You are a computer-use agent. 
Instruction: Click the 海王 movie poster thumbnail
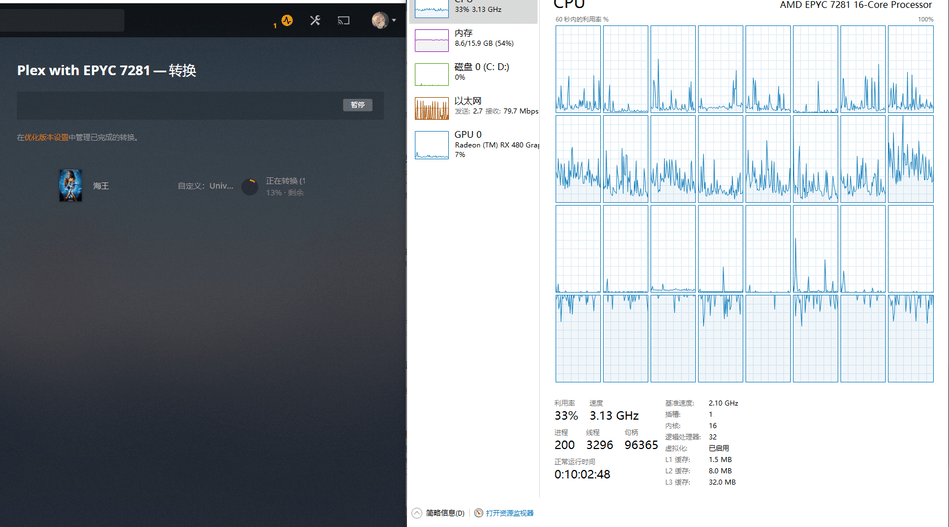(x=70, y=185)
